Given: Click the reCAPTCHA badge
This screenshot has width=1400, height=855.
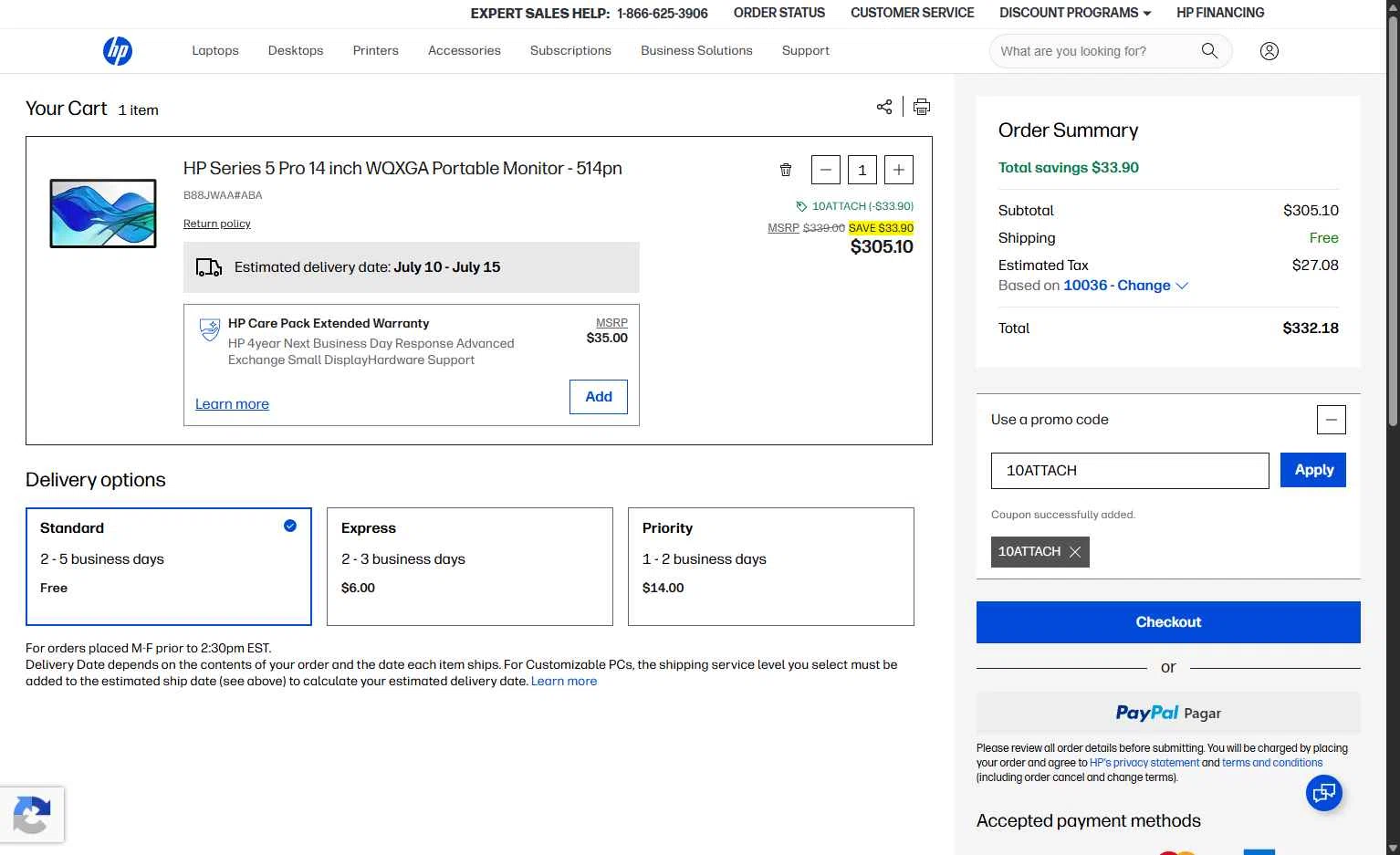Looking at the screenshot, I should click(32, 815).
